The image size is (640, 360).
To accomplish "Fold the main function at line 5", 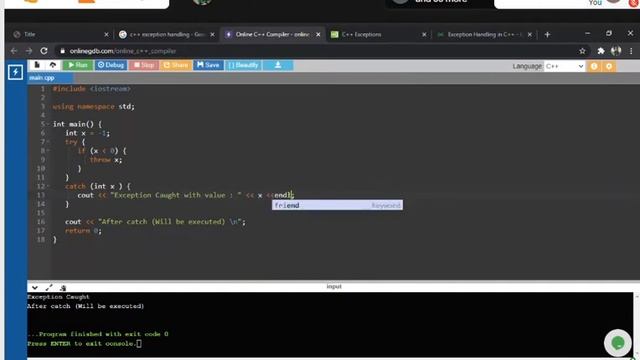I will [x=48, y=124].
